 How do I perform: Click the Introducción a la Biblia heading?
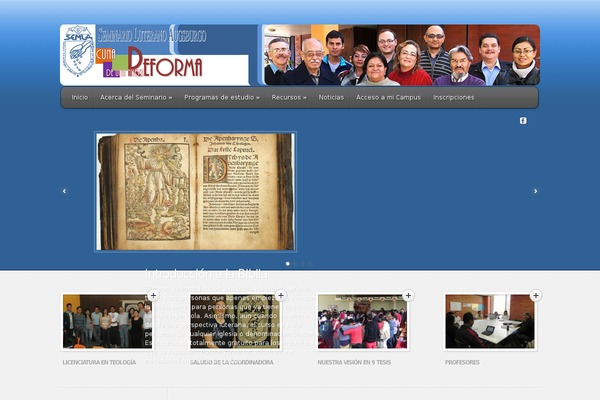(206, 274)
